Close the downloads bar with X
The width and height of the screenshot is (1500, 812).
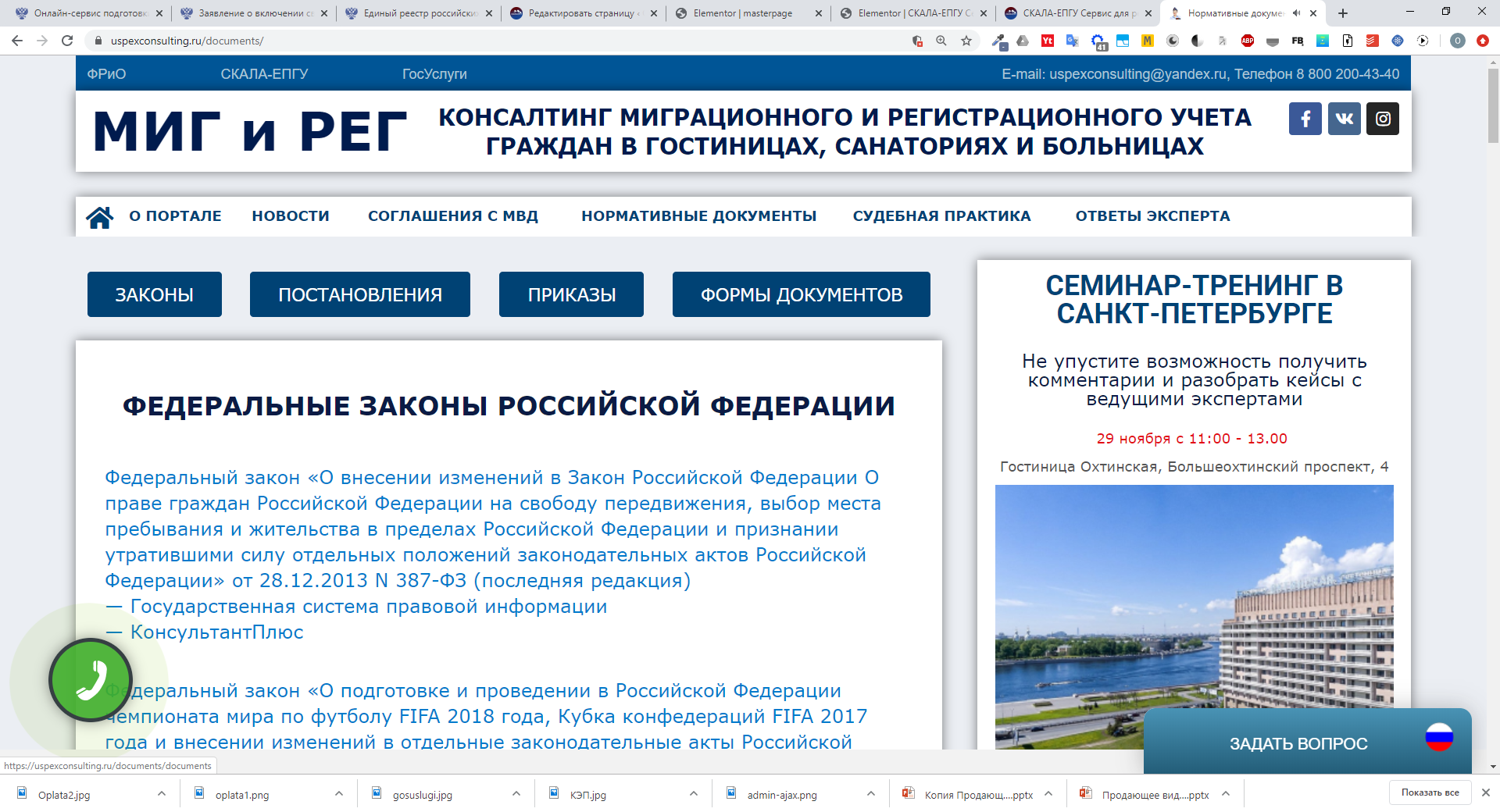tap(1485, 792)
